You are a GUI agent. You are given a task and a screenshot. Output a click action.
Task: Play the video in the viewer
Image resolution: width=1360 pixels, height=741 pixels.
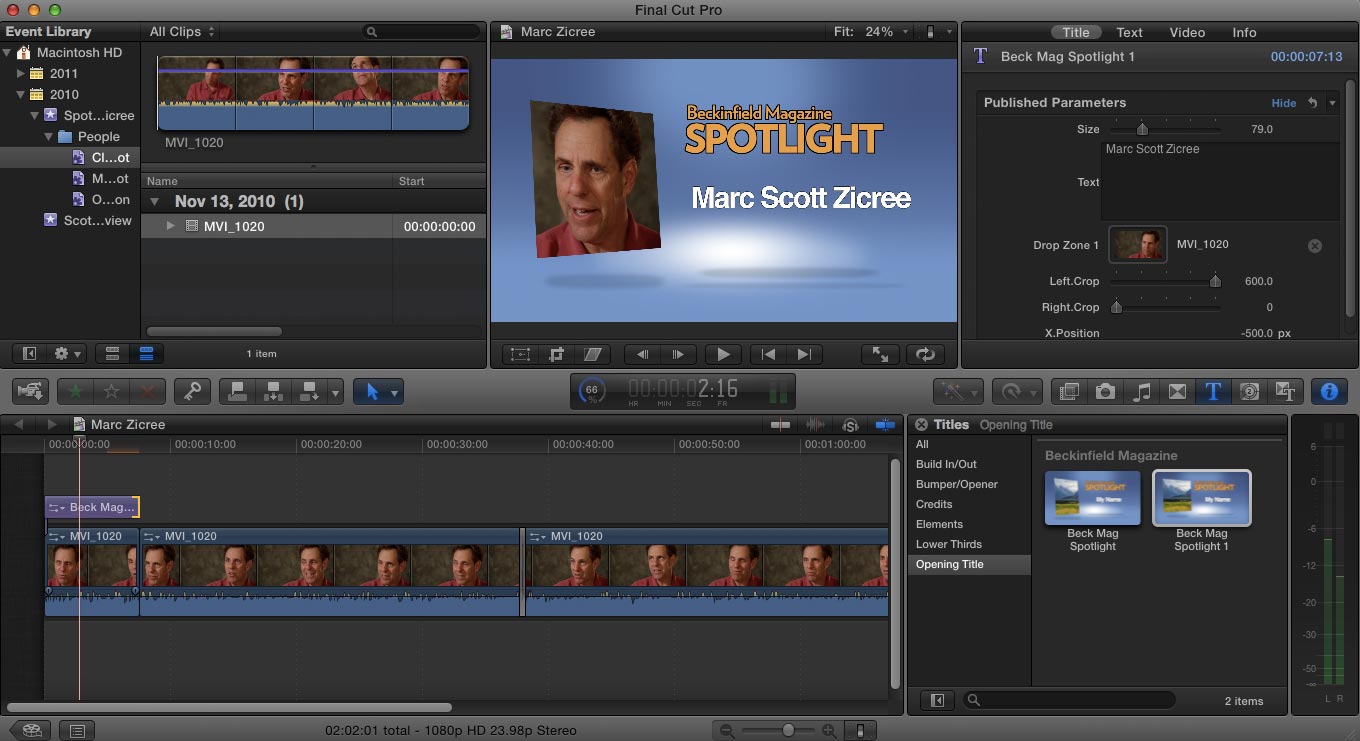(723, 354)
